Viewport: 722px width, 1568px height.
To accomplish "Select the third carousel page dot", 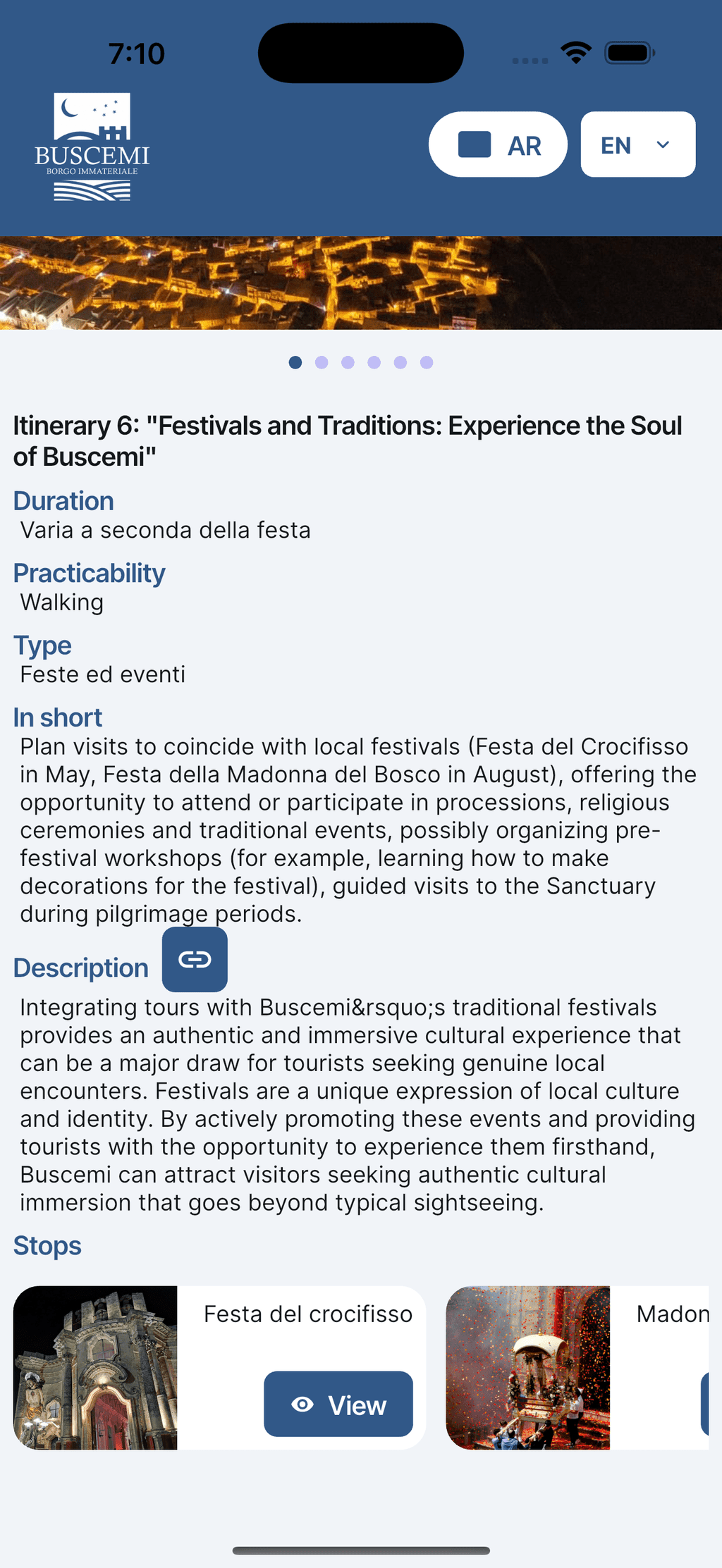I will [x=348, y=362].
